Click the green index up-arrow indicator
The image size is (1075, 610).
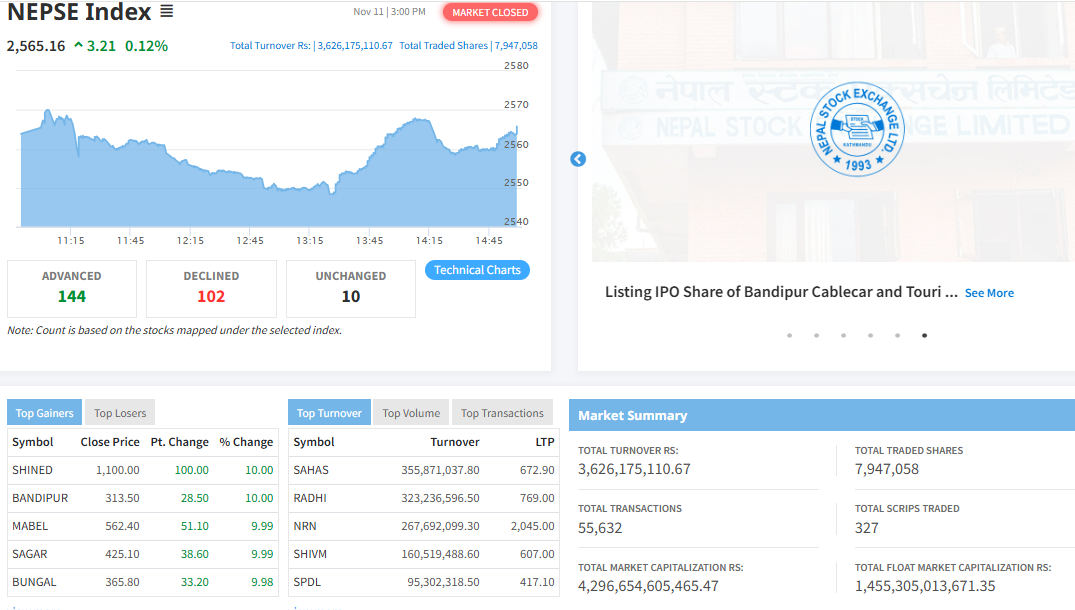tap(78, 46)
